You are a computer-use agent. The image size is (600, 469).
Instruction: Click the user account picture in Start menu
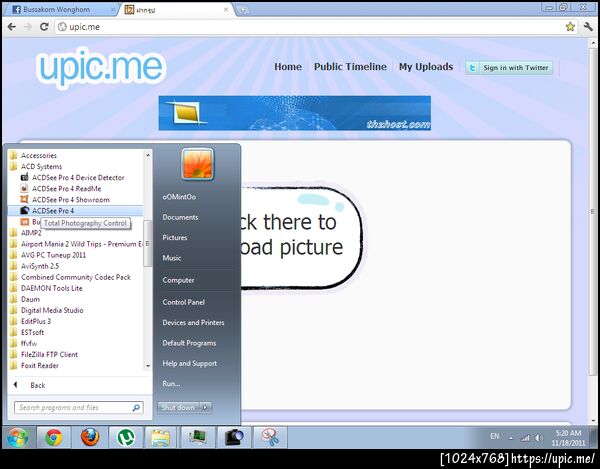click(x=197, y=164)
